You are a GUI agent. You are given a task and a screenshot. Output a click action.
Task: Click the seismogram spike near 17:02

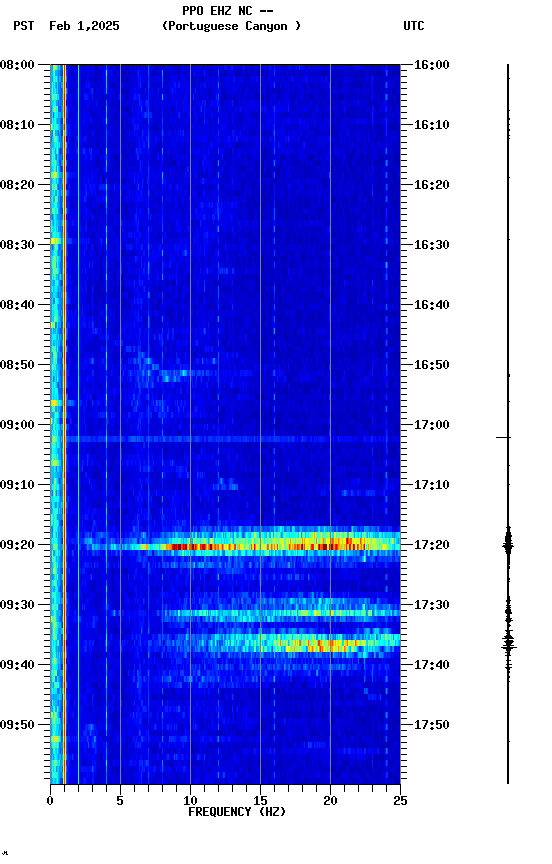[504, 438]
